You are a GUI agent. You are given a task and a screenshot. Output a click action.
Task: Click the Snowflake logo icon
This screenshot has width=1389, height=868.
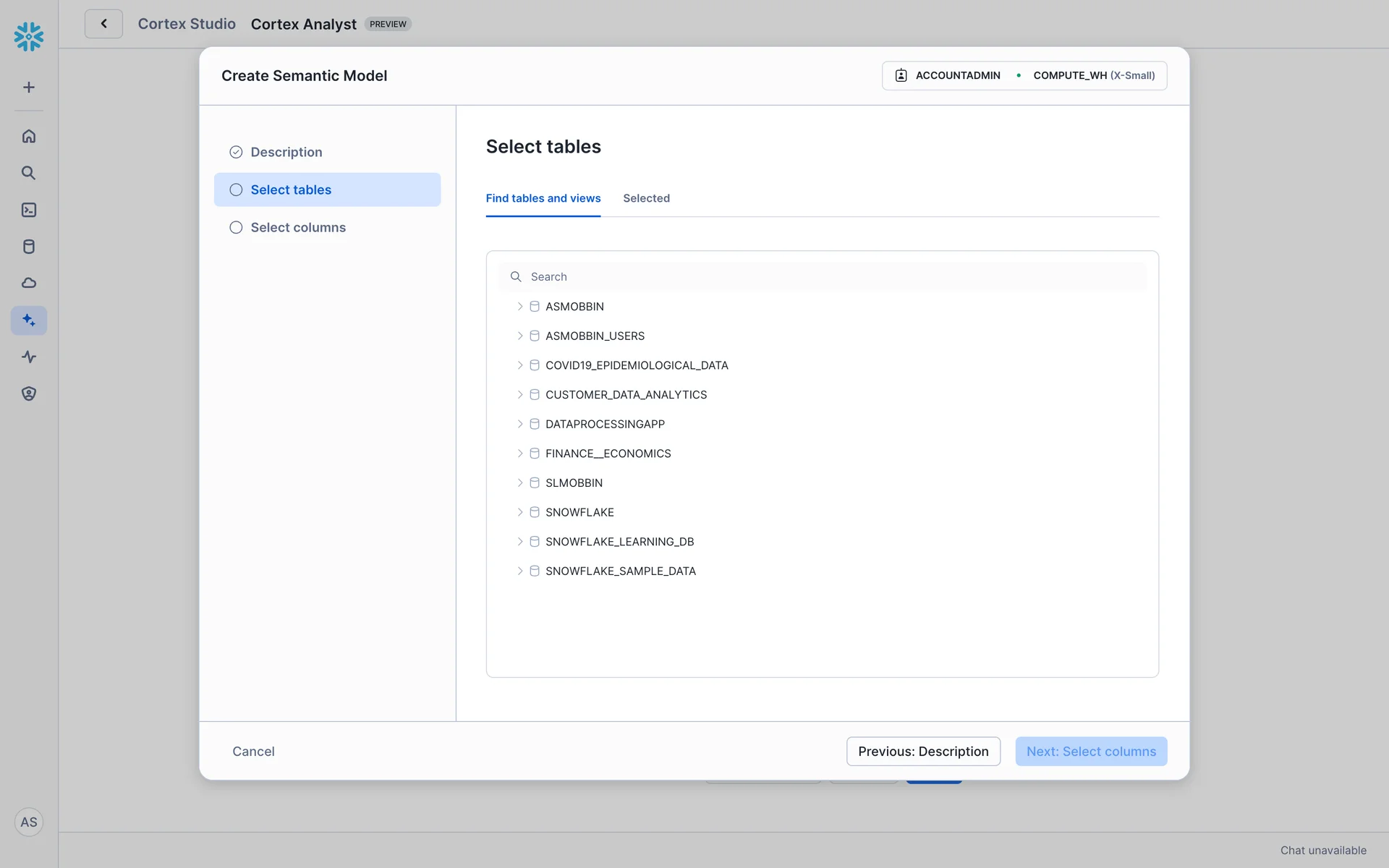[x=29, y=36]
